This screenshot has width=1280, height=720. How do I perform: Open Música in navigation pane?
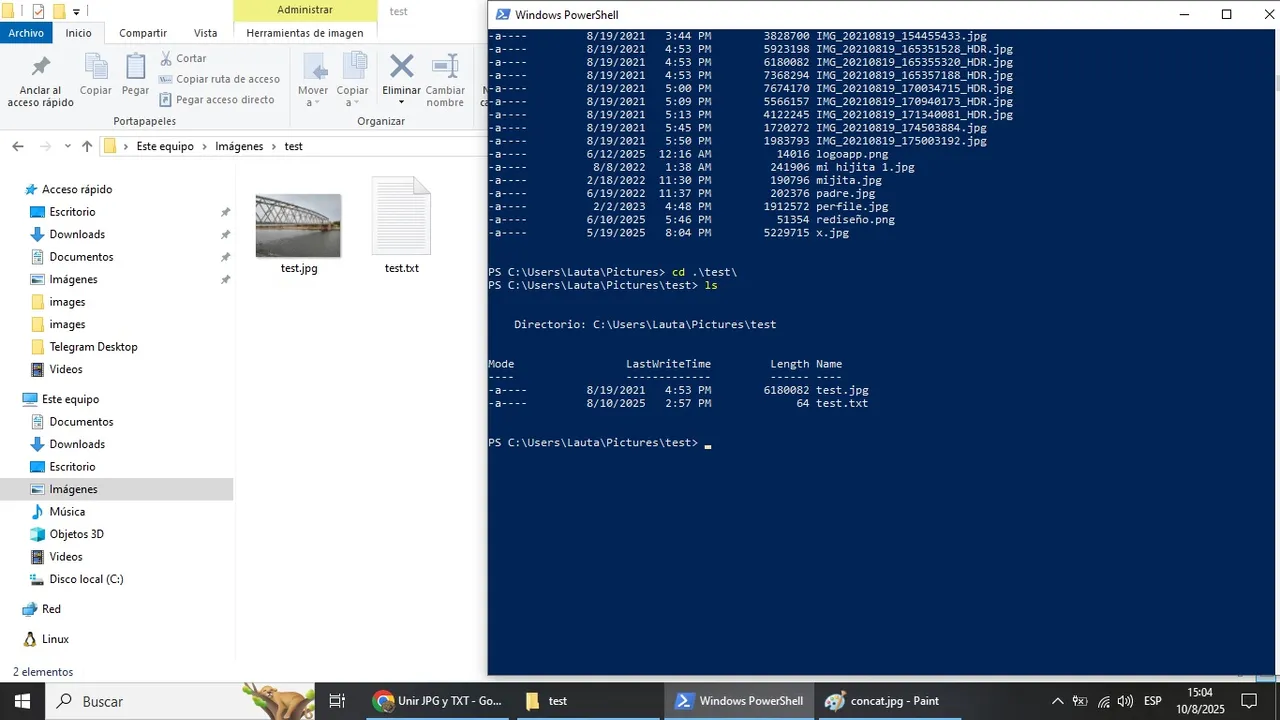click(x=67, y=512)
